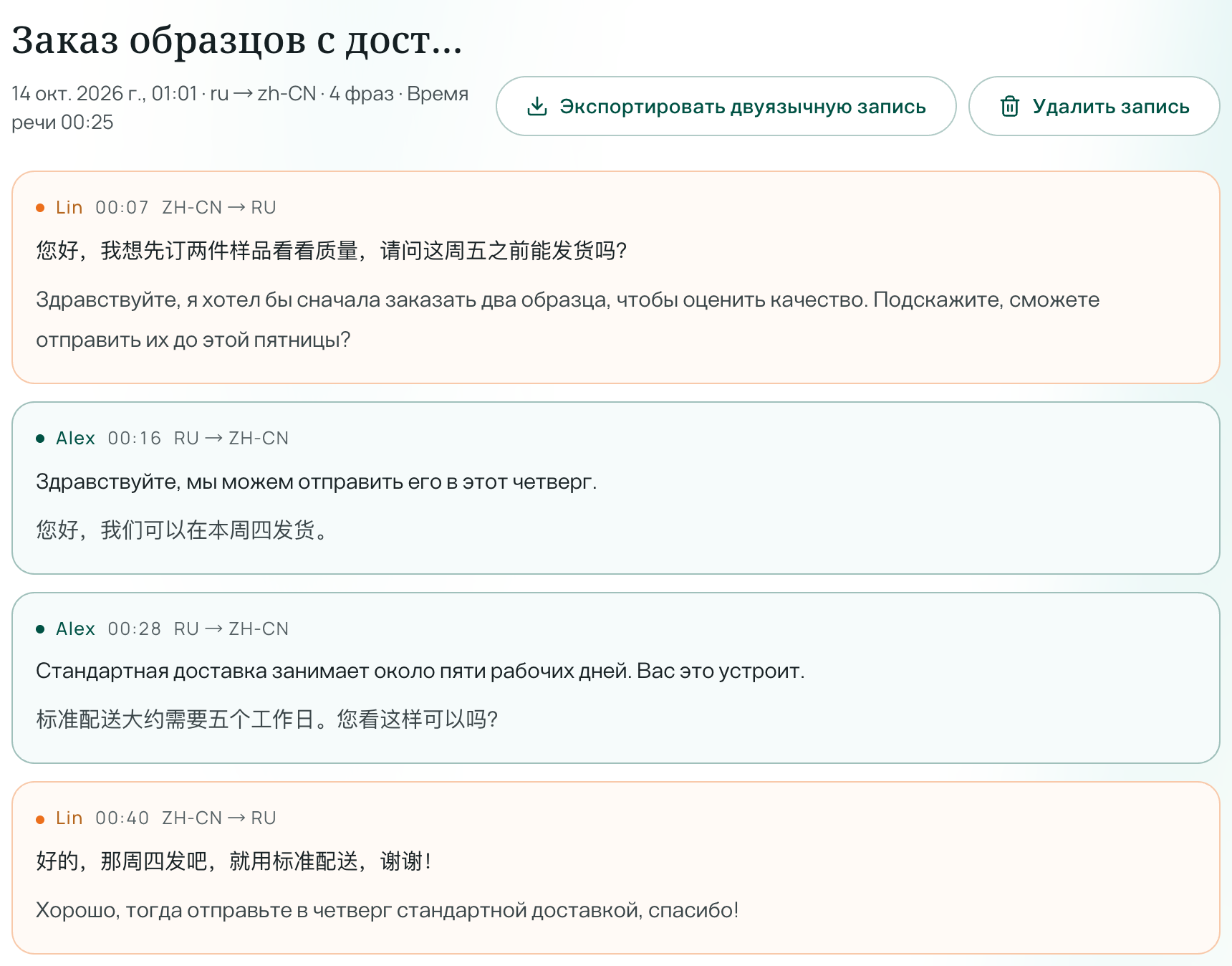The height and width of the screenshot is (966, 1232).
Task: Click 'Стандартная доставка занимает около пяти рабочих дней'
Action: [x=333, y=671]
